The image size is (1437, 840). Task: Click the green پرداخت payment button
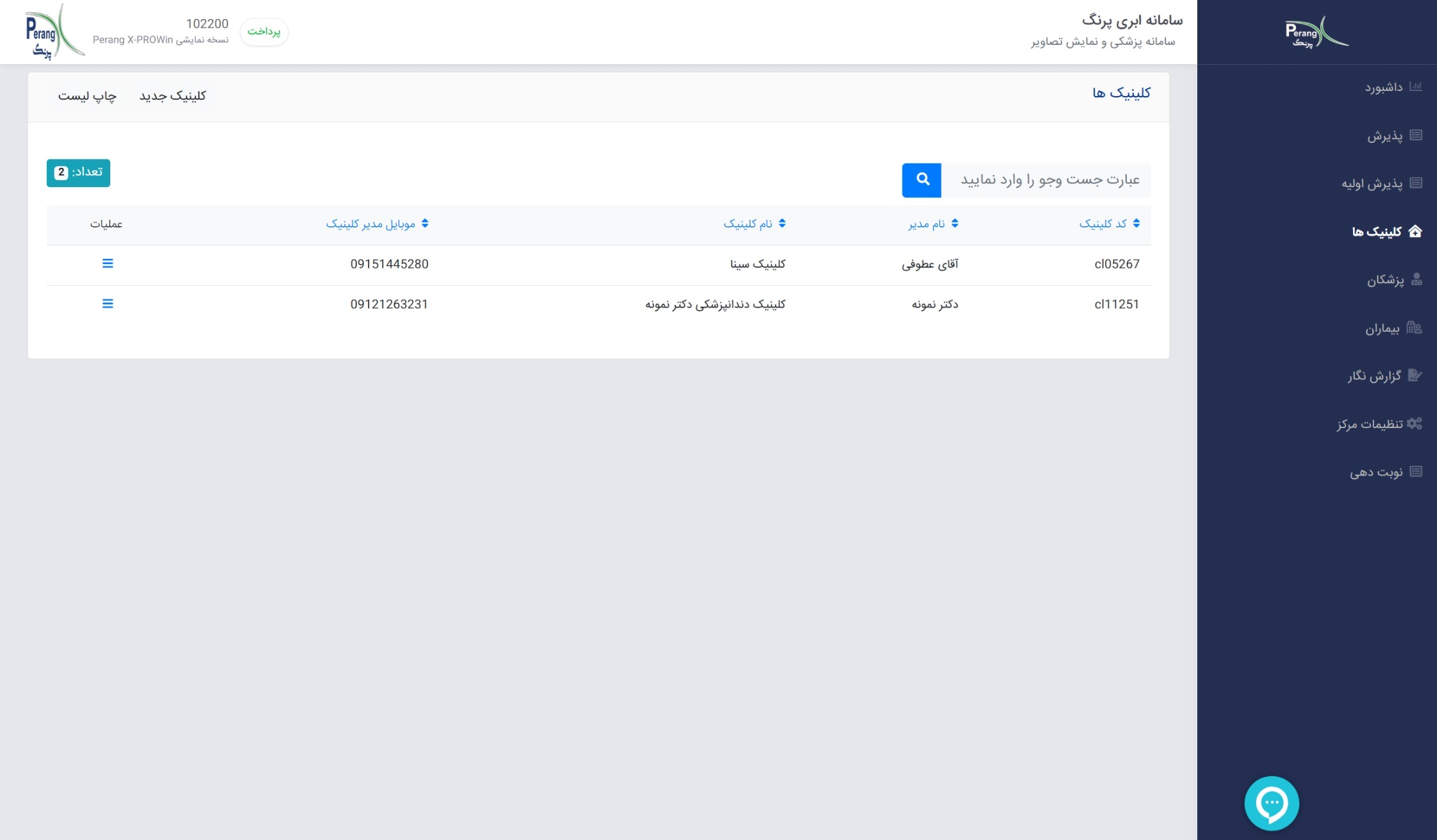264,31
